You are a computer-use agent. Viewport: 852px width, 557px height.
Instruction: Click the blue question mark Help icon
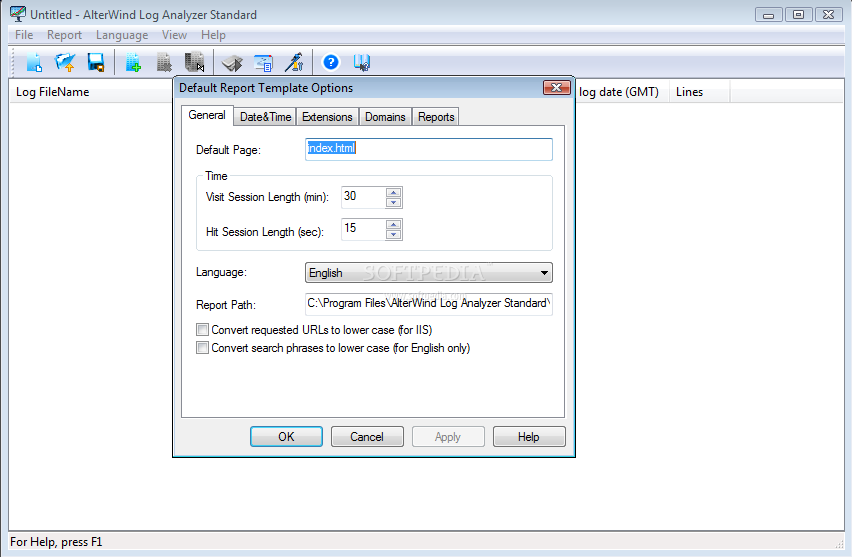(331, 62)
